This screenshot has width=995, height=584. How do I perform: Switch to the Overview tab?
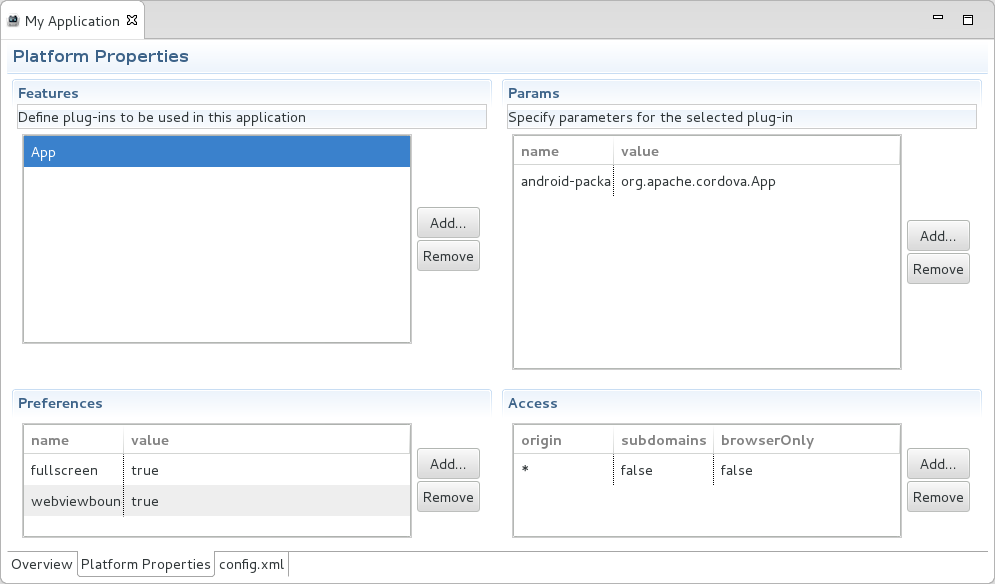click(42, 564)
